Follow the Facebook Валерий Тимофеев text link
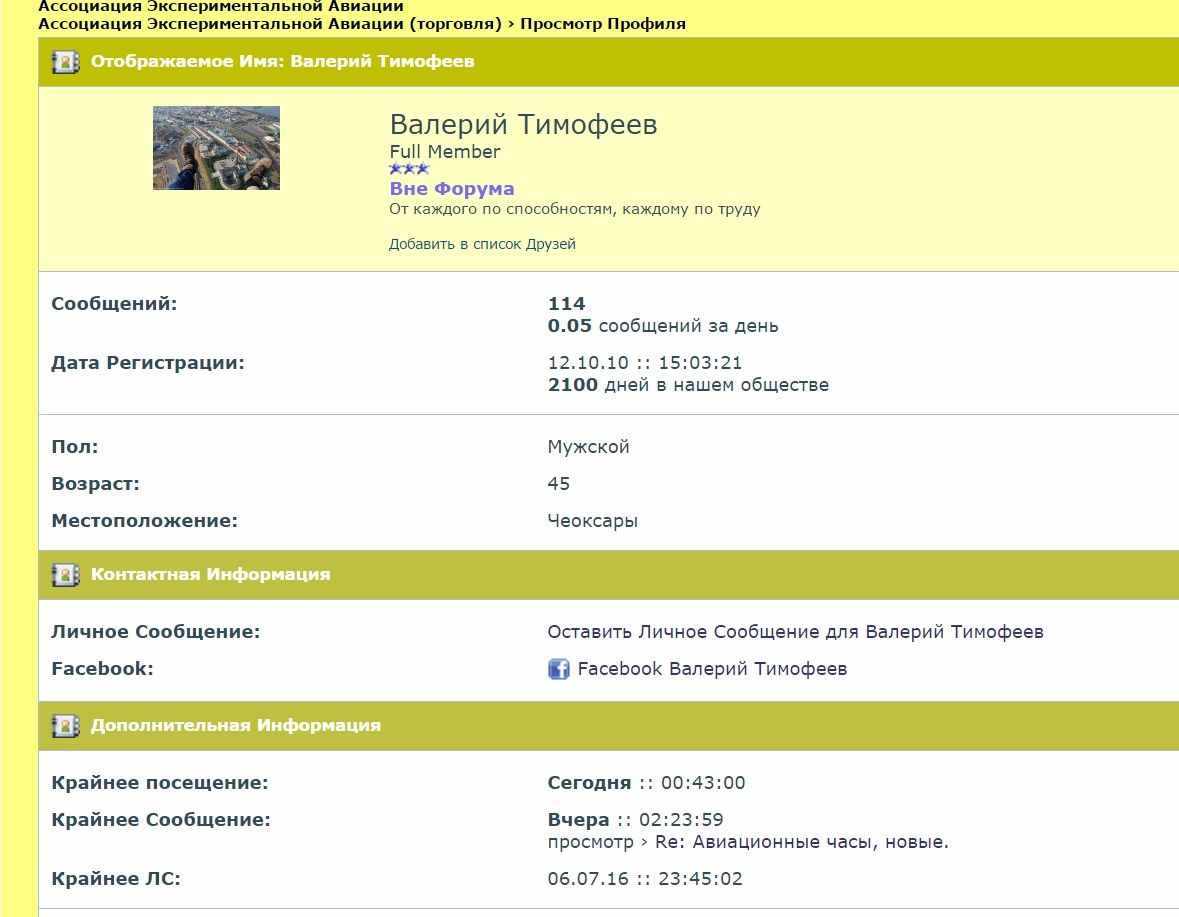The height and width of the screenshot is (917, 1179). click(x=712, y=669)
